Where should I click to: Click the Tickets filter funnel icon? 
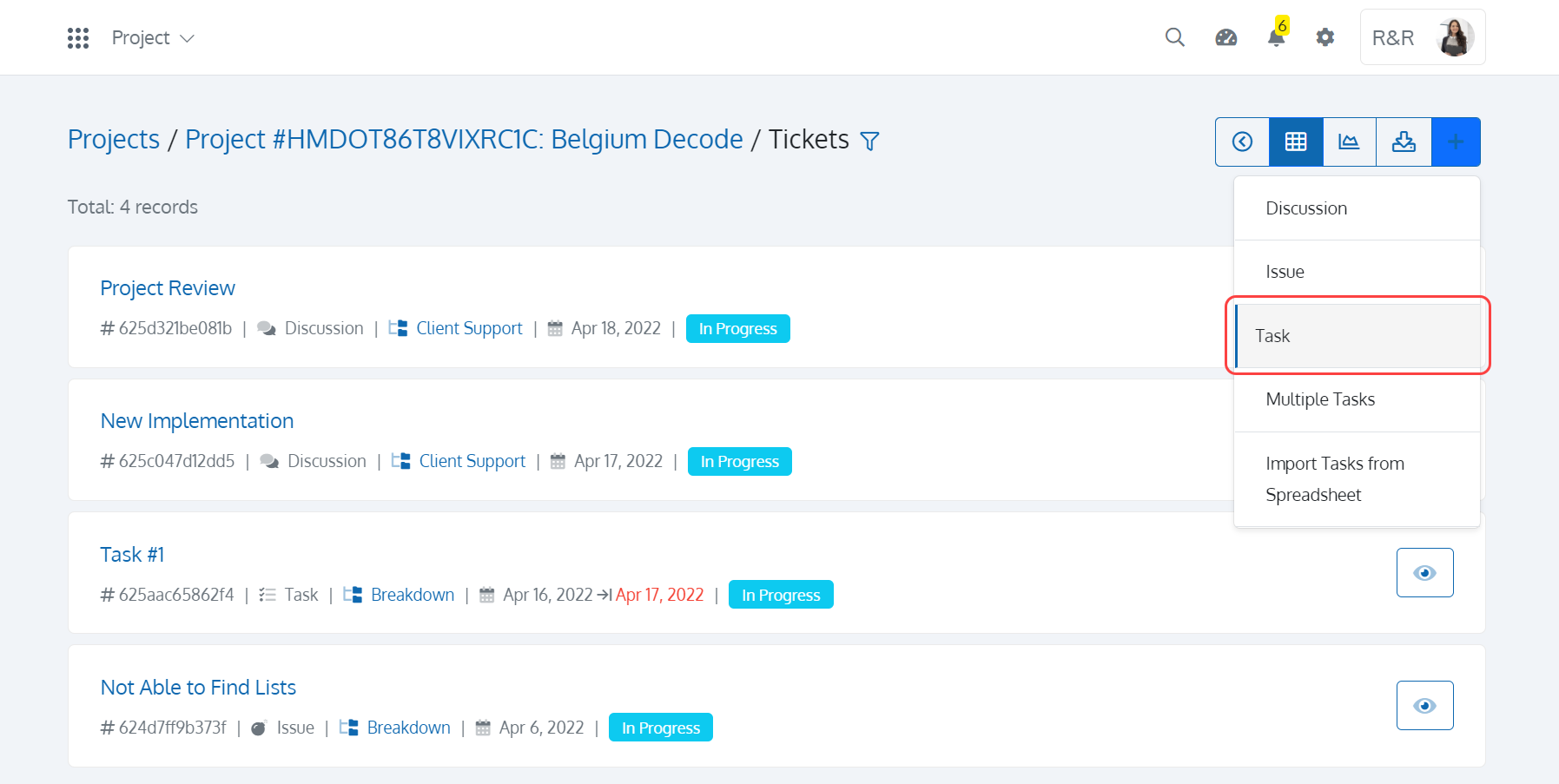click(869, 141)
